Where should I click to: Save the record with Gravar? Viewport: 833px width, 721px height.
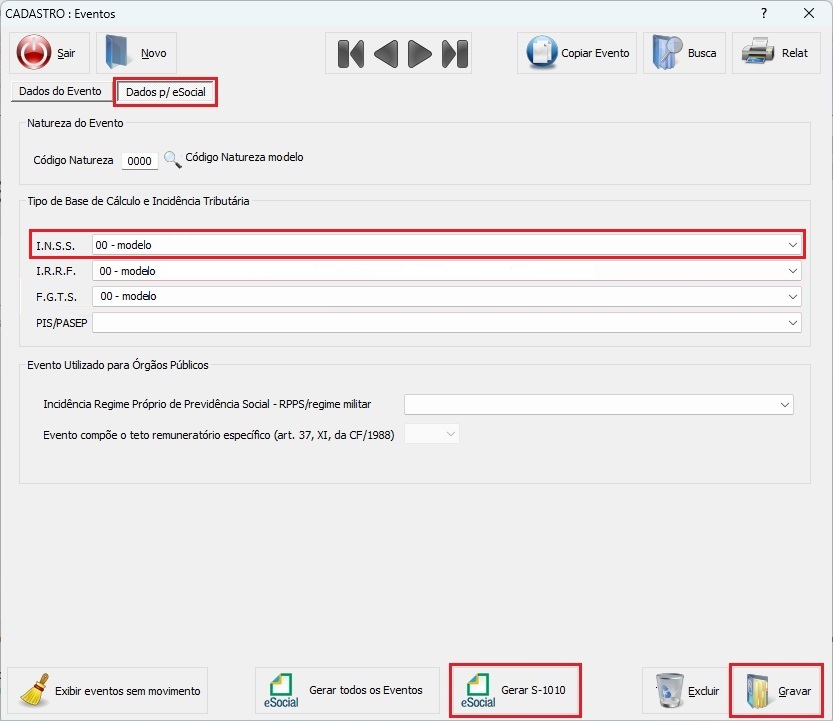point(777,691)
